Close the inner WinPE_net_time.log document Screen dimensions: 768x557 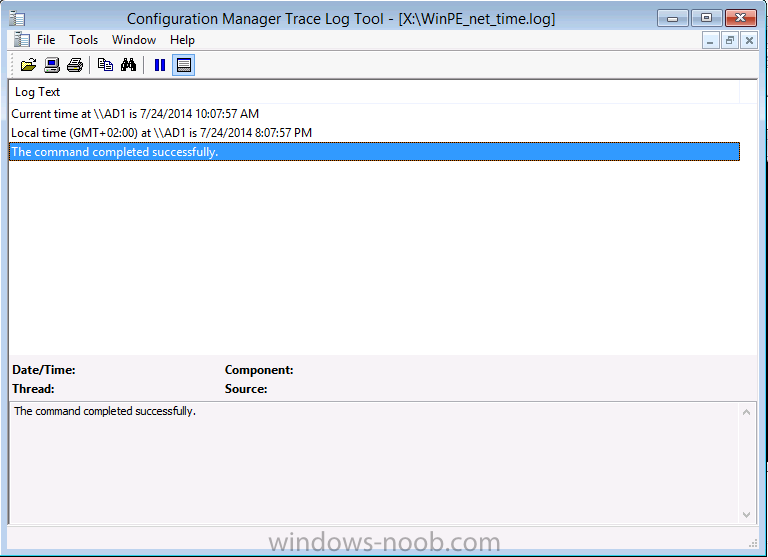tap(749, 40)
